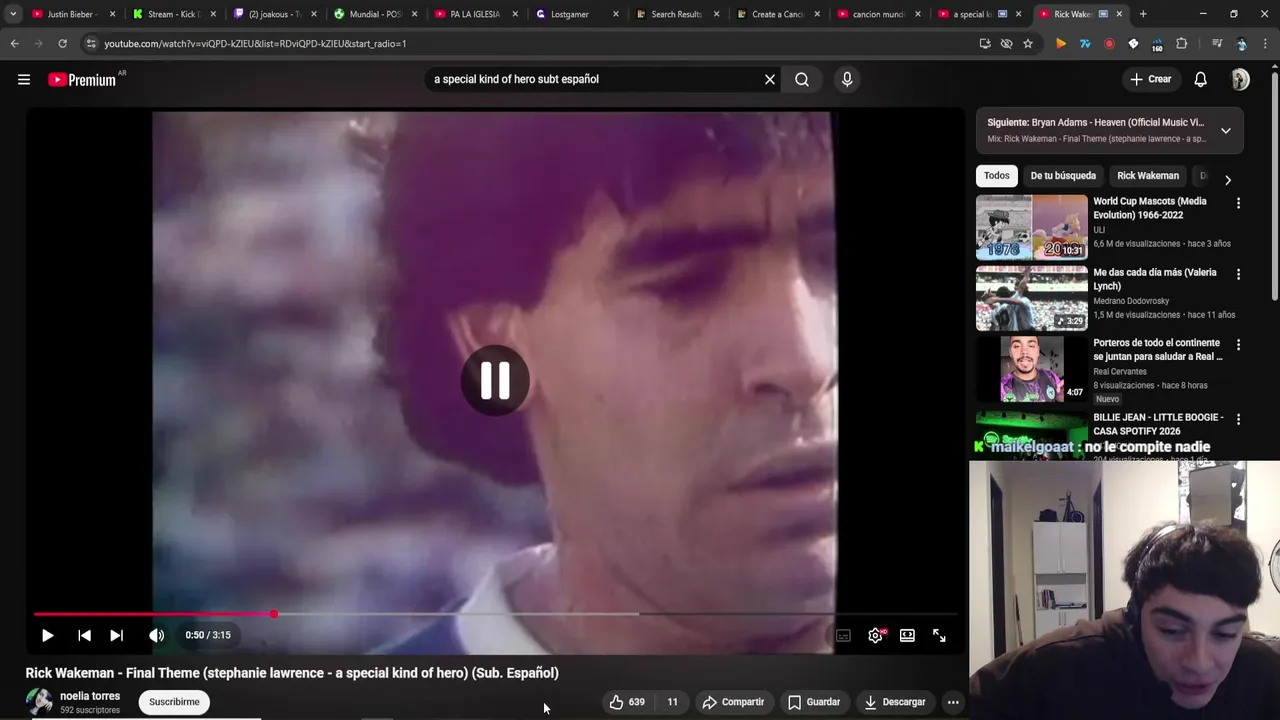The height and width of the screenshot is (720, 1280).
Task: Click the large pause overlay on video
Action: 495,380
